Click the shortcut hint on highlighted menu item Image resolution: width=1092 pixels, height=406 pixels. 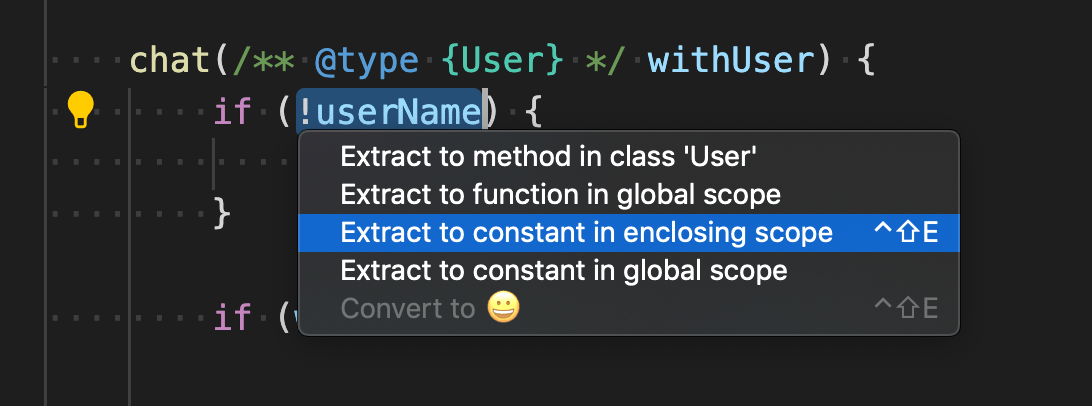point(905,233)
